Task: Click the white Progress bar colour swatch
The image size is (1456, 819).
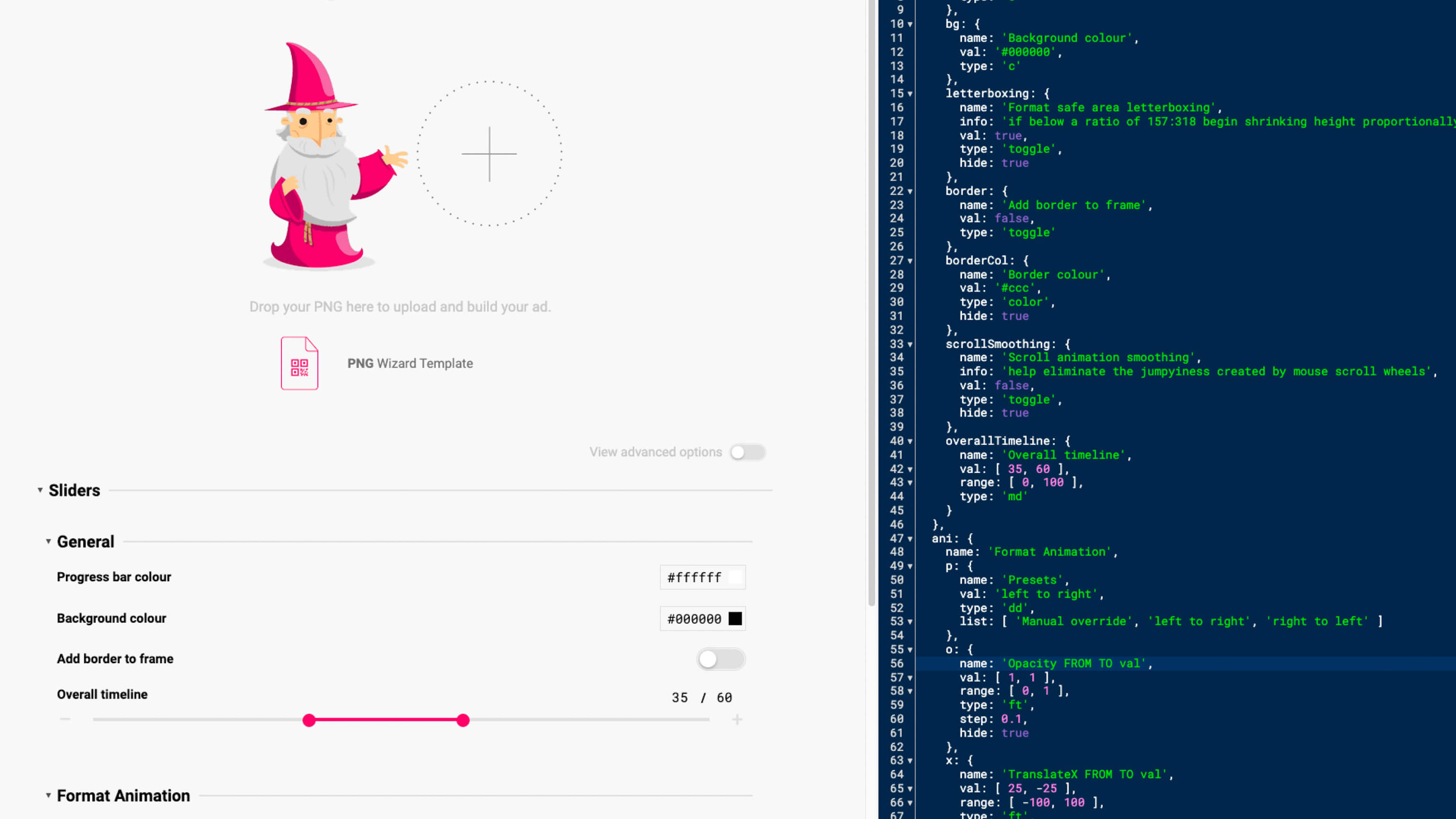Action: click(x=735, y=577)
